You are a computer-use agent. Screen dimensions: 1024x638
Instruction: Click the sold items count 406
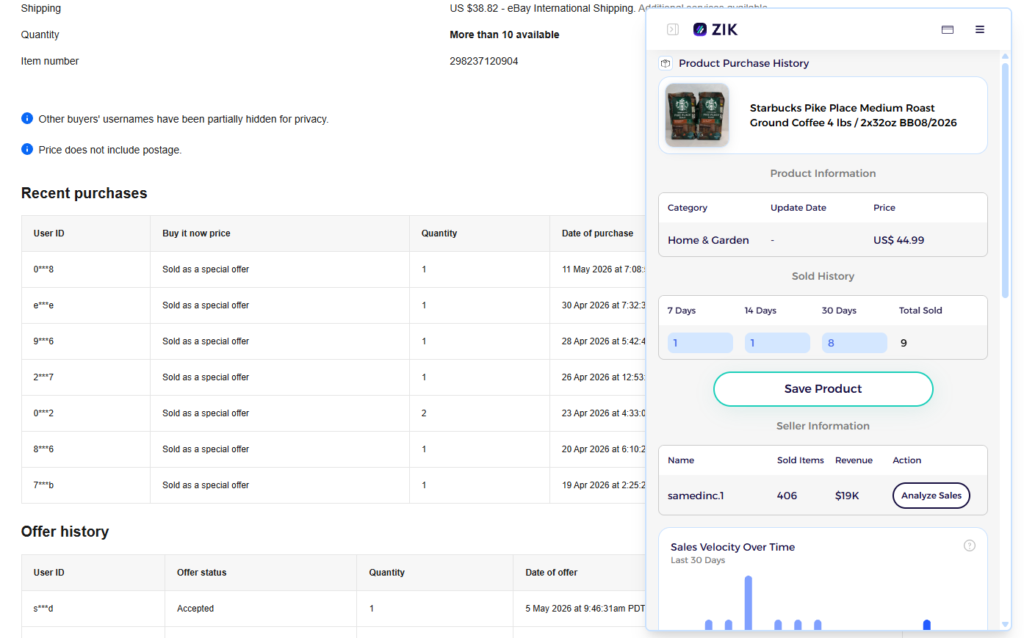point(787,496)
